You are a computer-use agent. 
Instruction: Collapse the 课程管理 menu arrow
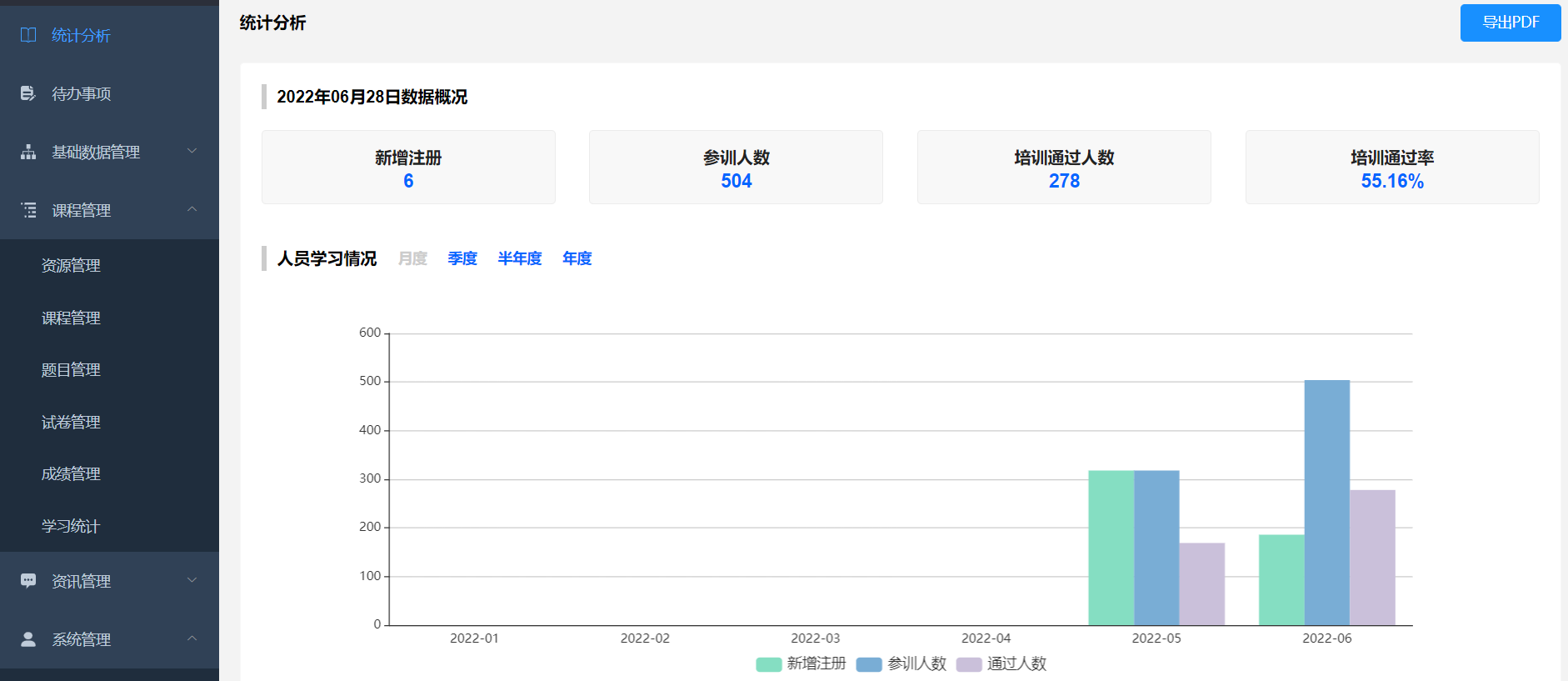pos(192,209)
